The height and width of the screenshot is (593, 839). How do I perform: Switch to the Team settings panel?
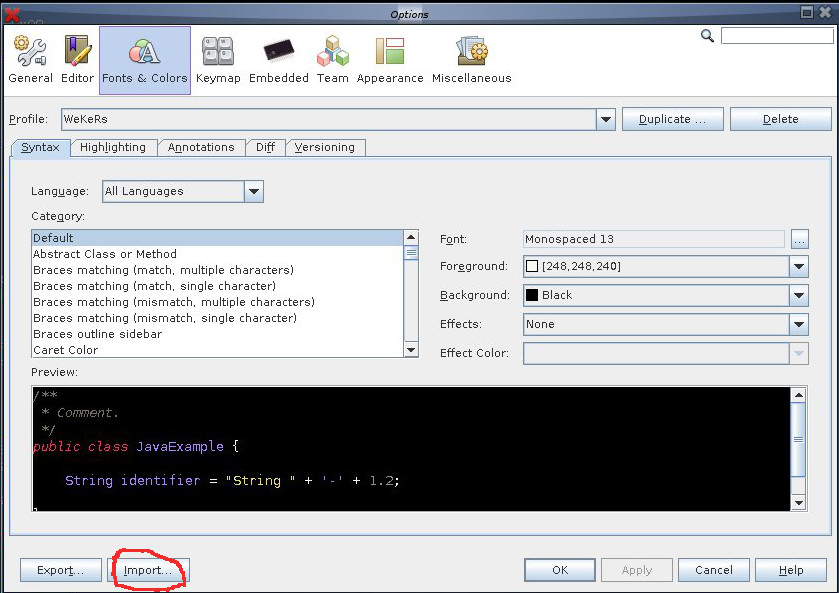point(332,57)
